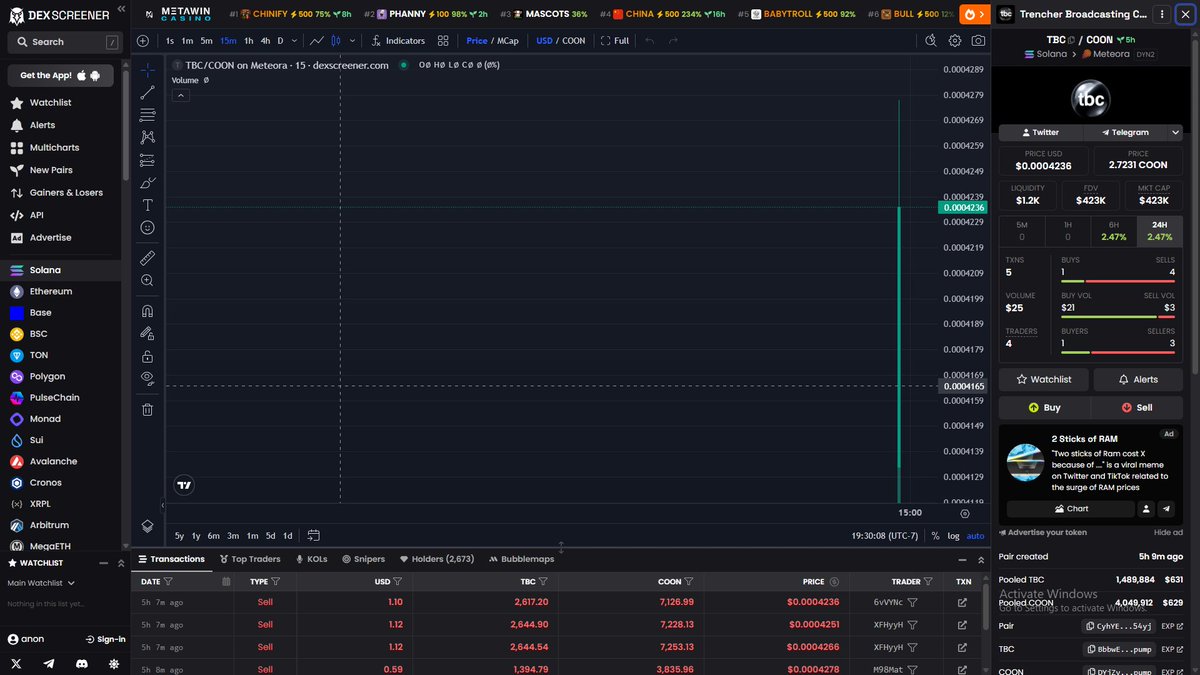The height and width of the screenshot is (675, 1200).
Task: Add symbol with plus circle icon
Action: (x=143, y=41)
